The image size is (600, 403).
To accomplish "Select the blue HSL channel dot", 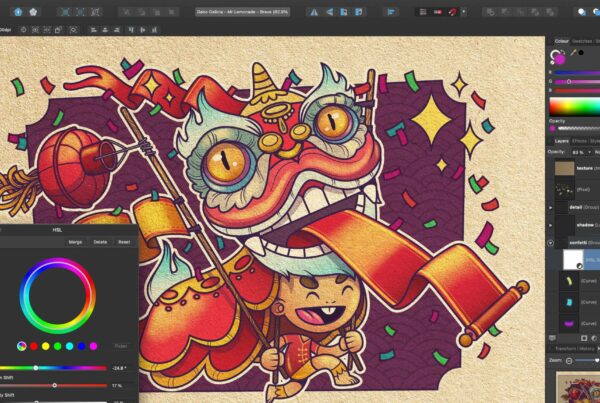I will tap(81, 346).
